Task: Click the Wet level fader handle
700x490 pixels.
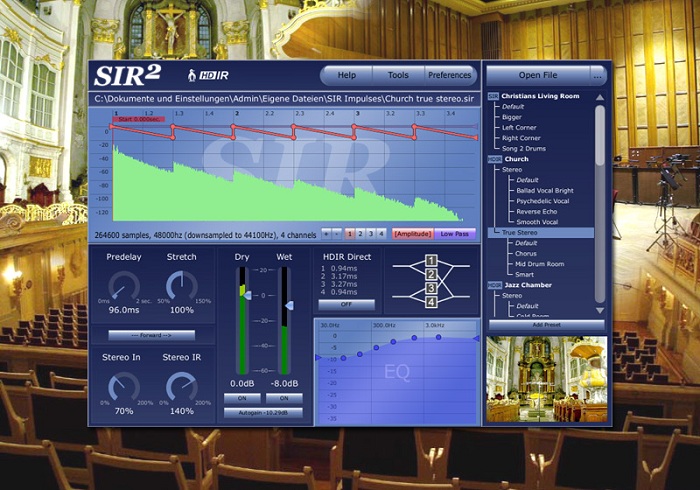Action: pyautogui.click(x=289, y=306)
